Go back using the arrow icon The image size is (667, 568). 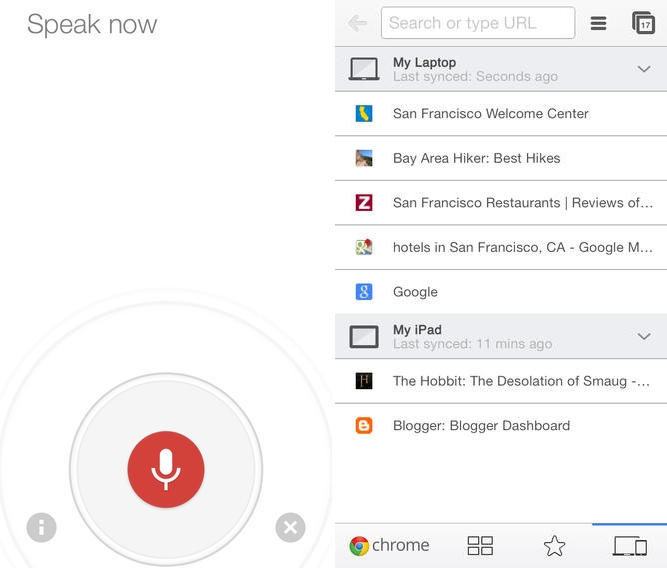click(x=357, y=23)
